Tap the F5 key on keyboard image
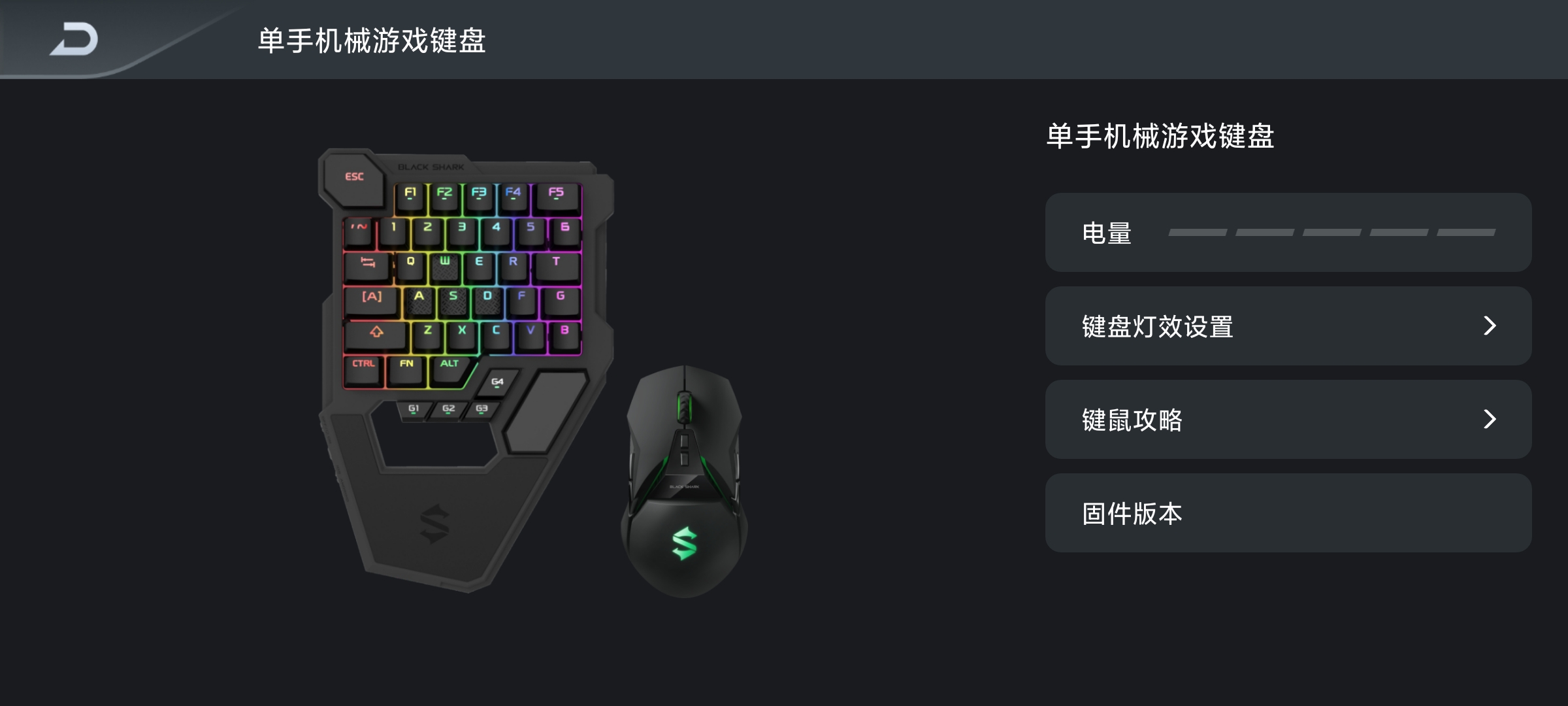This screenshot has width=1568, height=706. click(x=556, y=197)
